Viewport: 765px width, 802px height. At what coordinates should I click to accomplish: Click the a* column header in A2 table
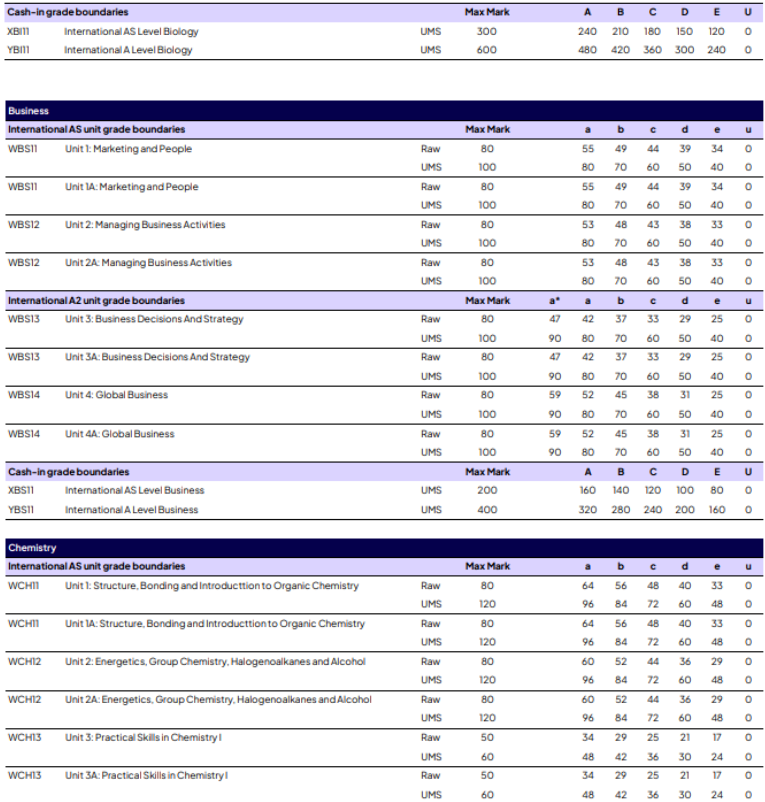coord(554,300)
